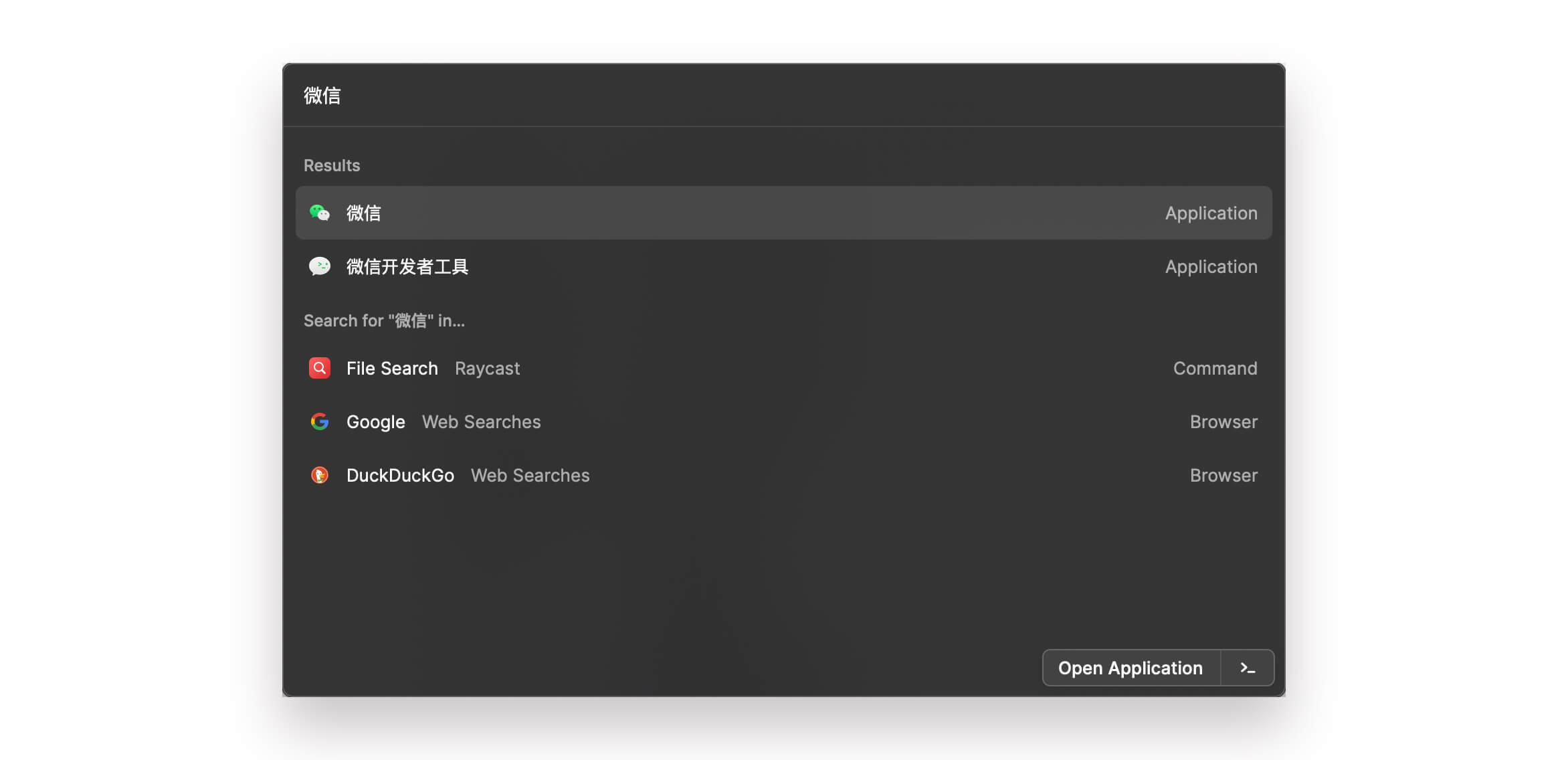Choose the File Search command name

point(392,368)
